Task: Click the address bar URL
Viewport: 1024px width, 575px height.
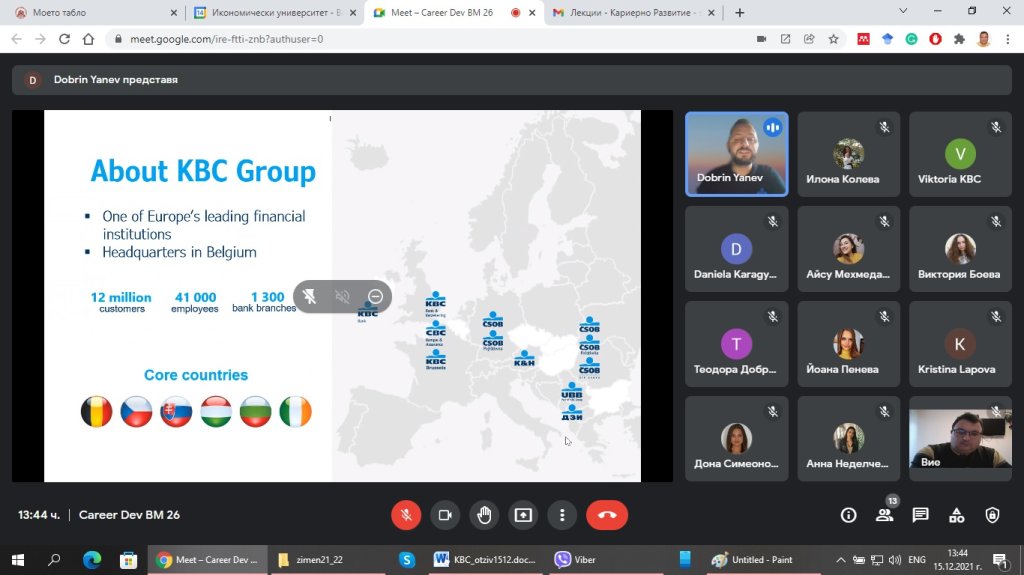Action: 226,39
